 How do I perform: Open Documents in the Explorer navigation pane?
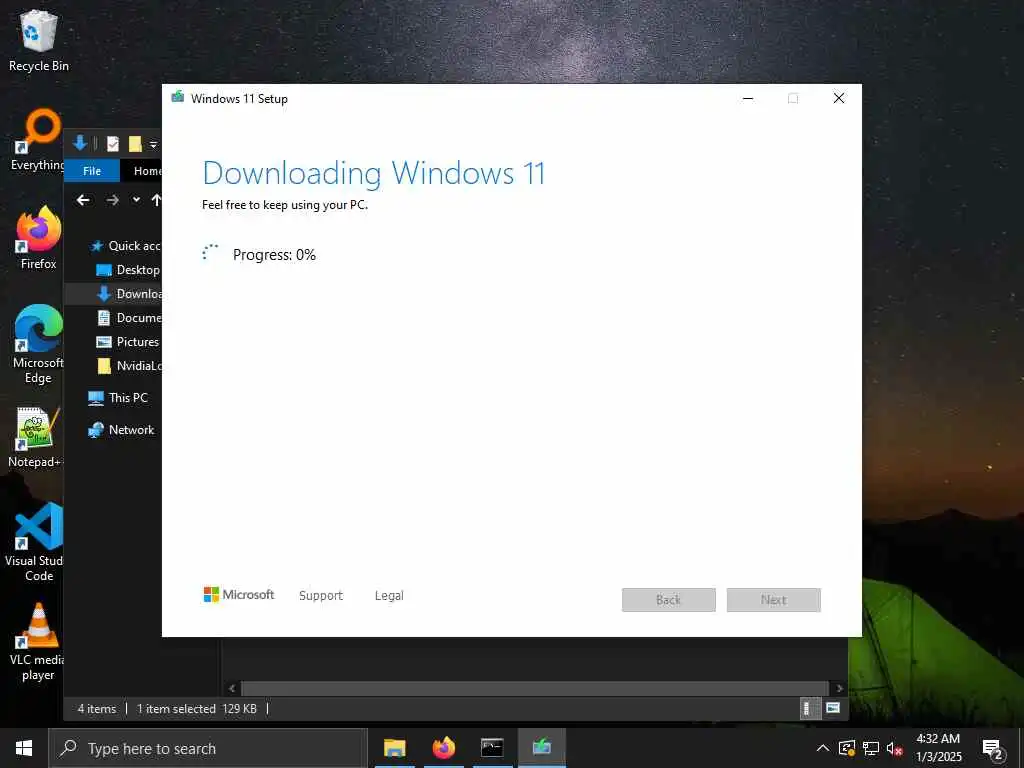tap(128, 317)
